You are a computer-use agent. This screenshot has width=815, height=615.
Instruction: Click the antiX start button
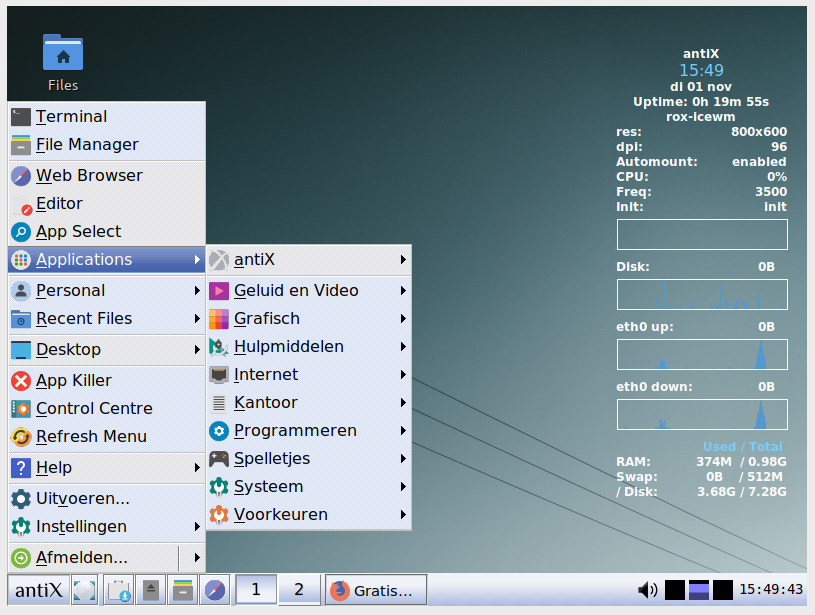click(x=38, y=590)
